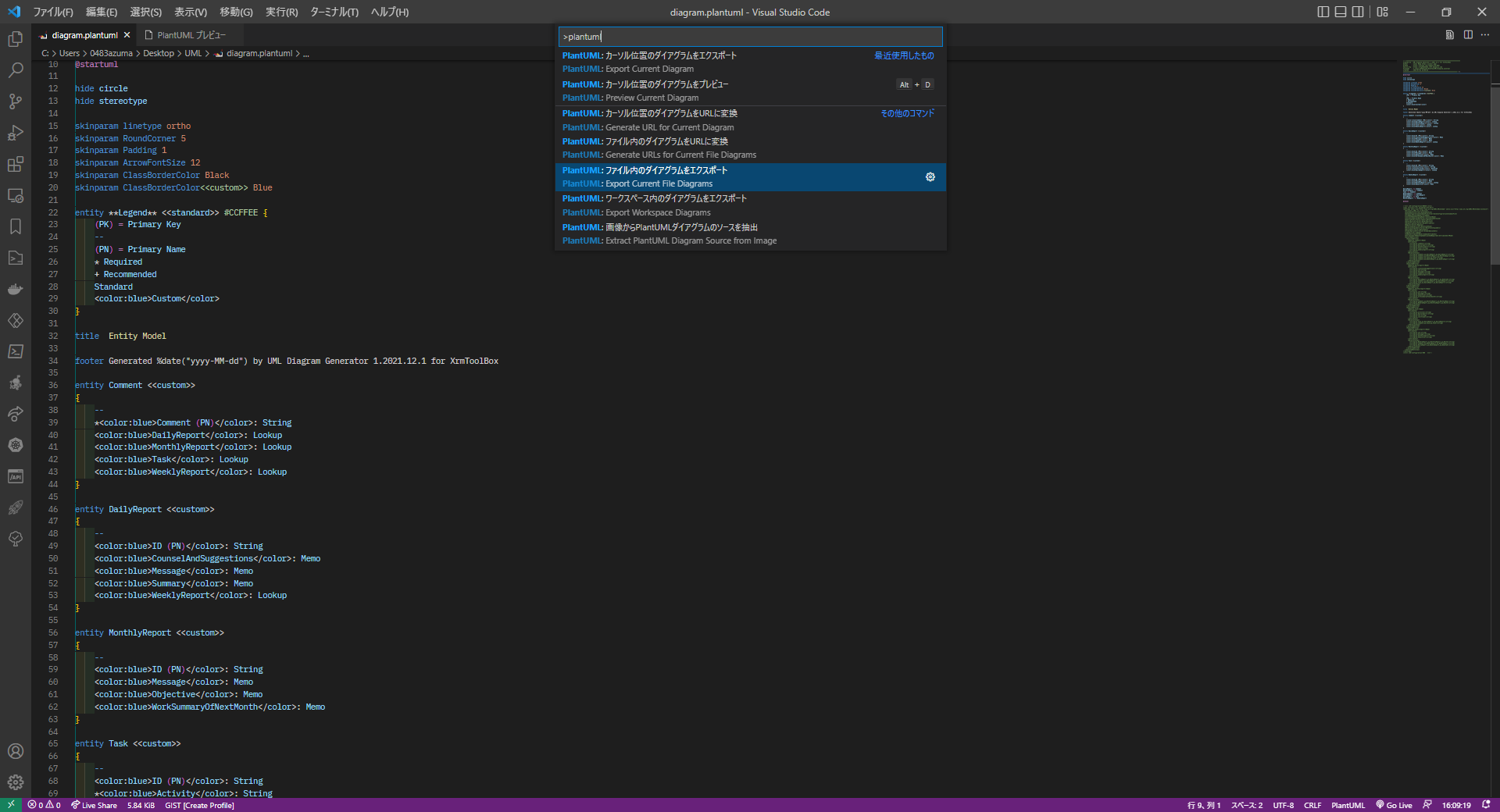The image size is (1500, 812).
Task: Open the Manage gear in activity bar
Action: click(x=15, y=782)
